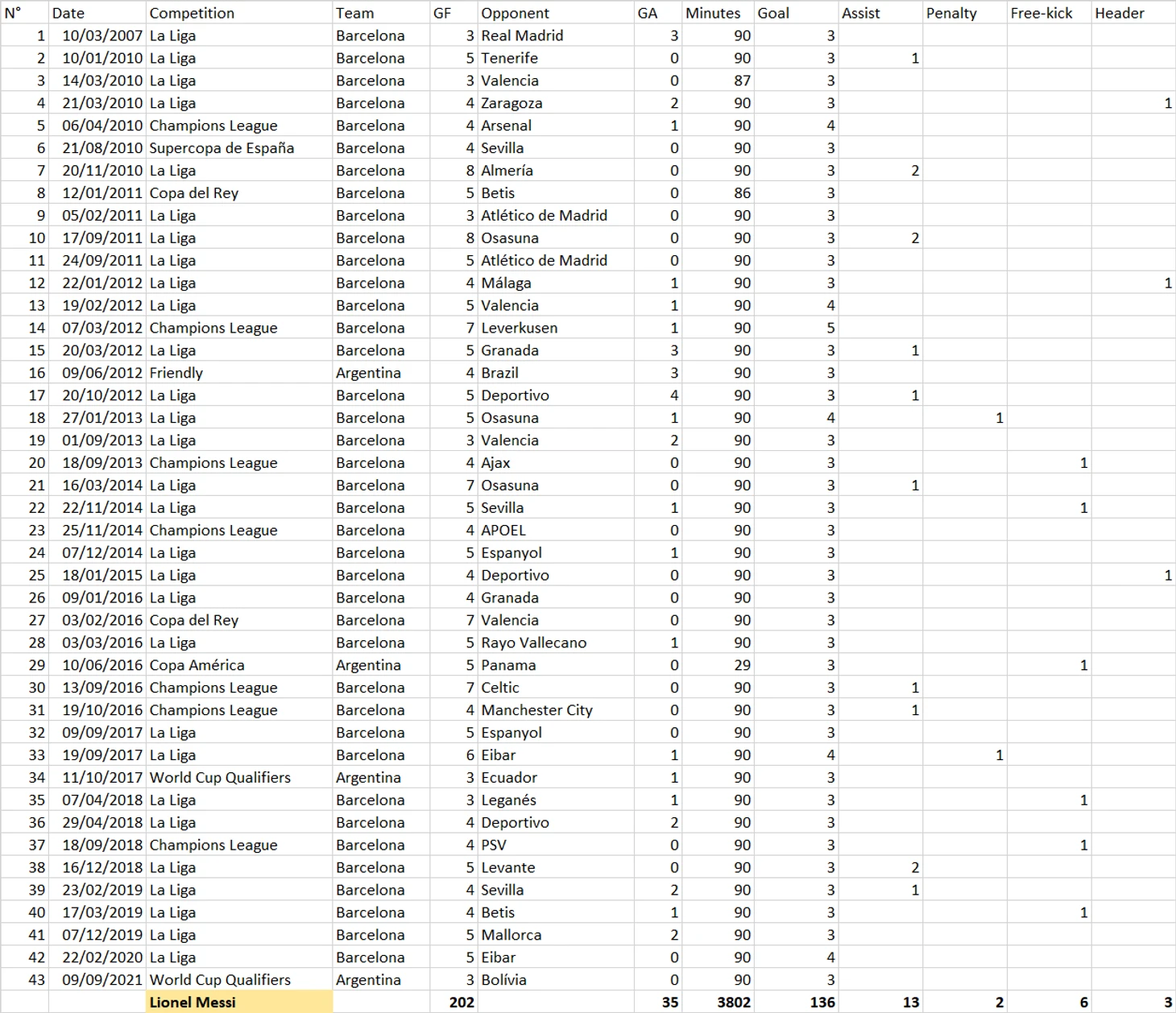The height and width of the screenshot is (1013, 1176).
Task: Select the 'Panama' opponent cell
Action: click(556, 665)
